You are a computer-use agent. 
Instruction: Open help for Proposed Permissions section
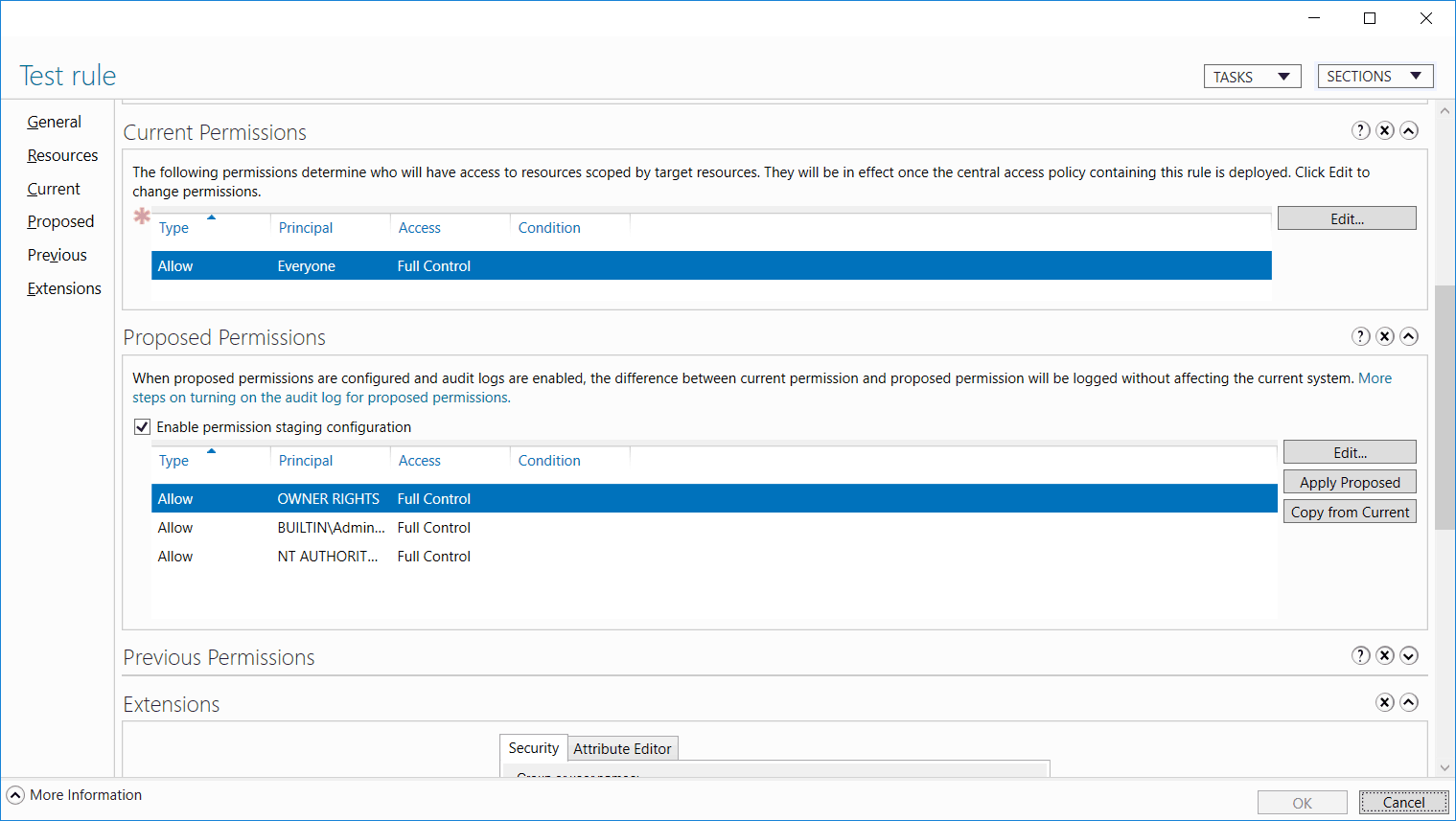point(1361,336)
